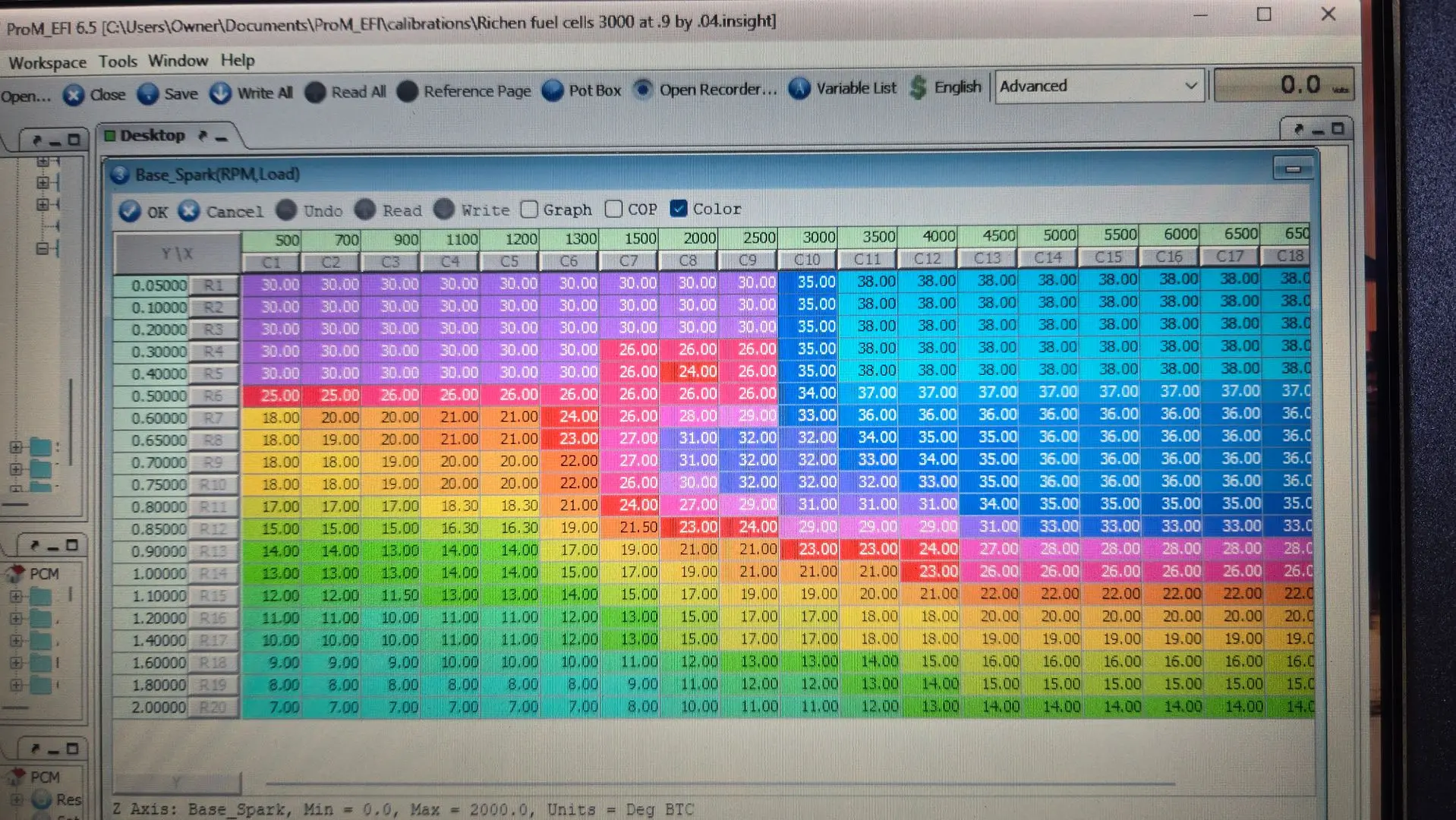The height and width of the screenshot is (820, 1456).
Task: Open the Workspace menu
Action: (x=47, y=62)
